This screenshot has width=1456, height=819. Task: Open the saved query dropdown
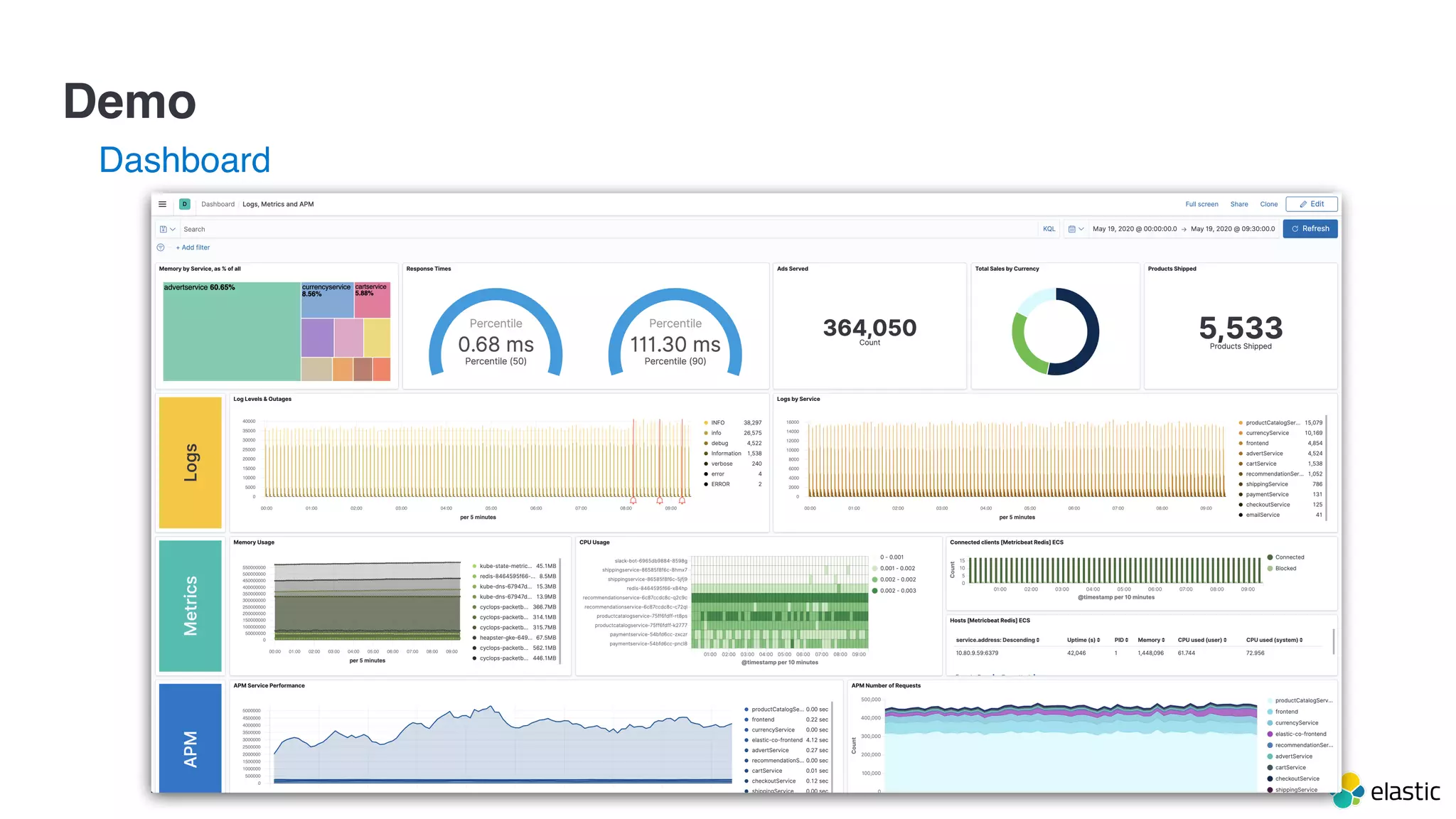(x=167, y=229)
